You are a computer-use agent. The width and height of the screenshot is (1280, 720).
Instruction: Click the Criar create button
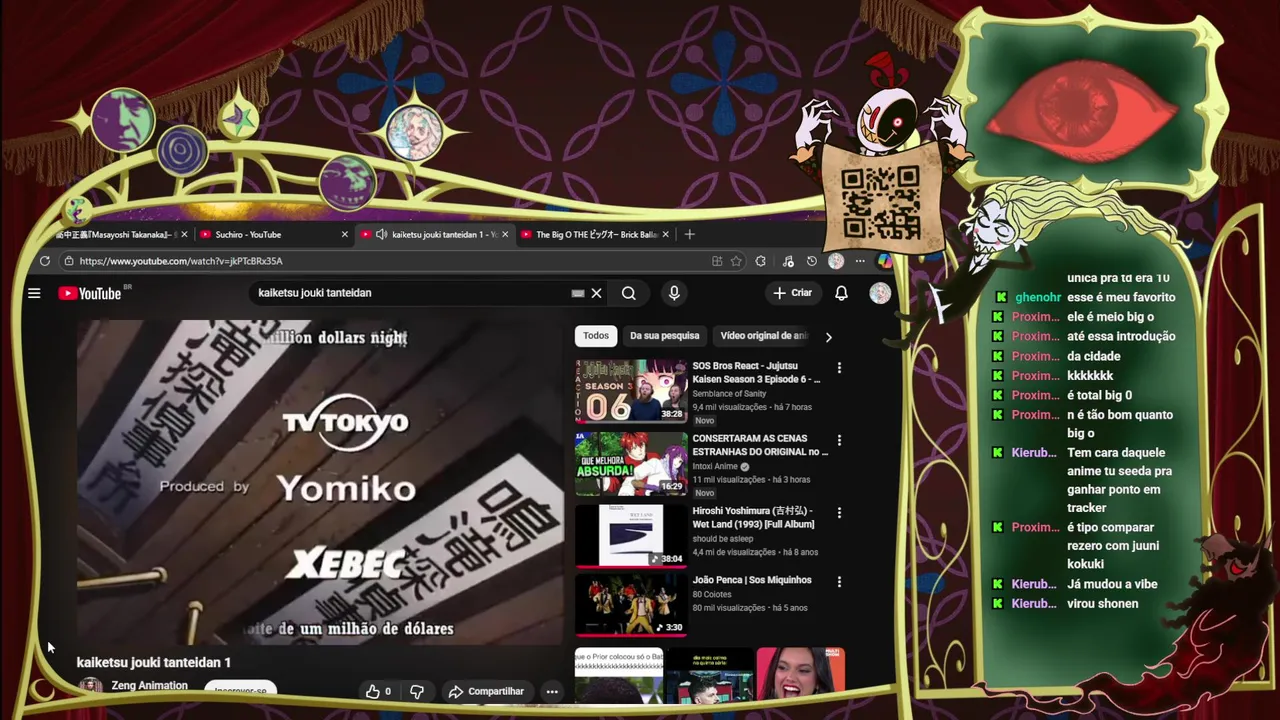click(792, 293)
